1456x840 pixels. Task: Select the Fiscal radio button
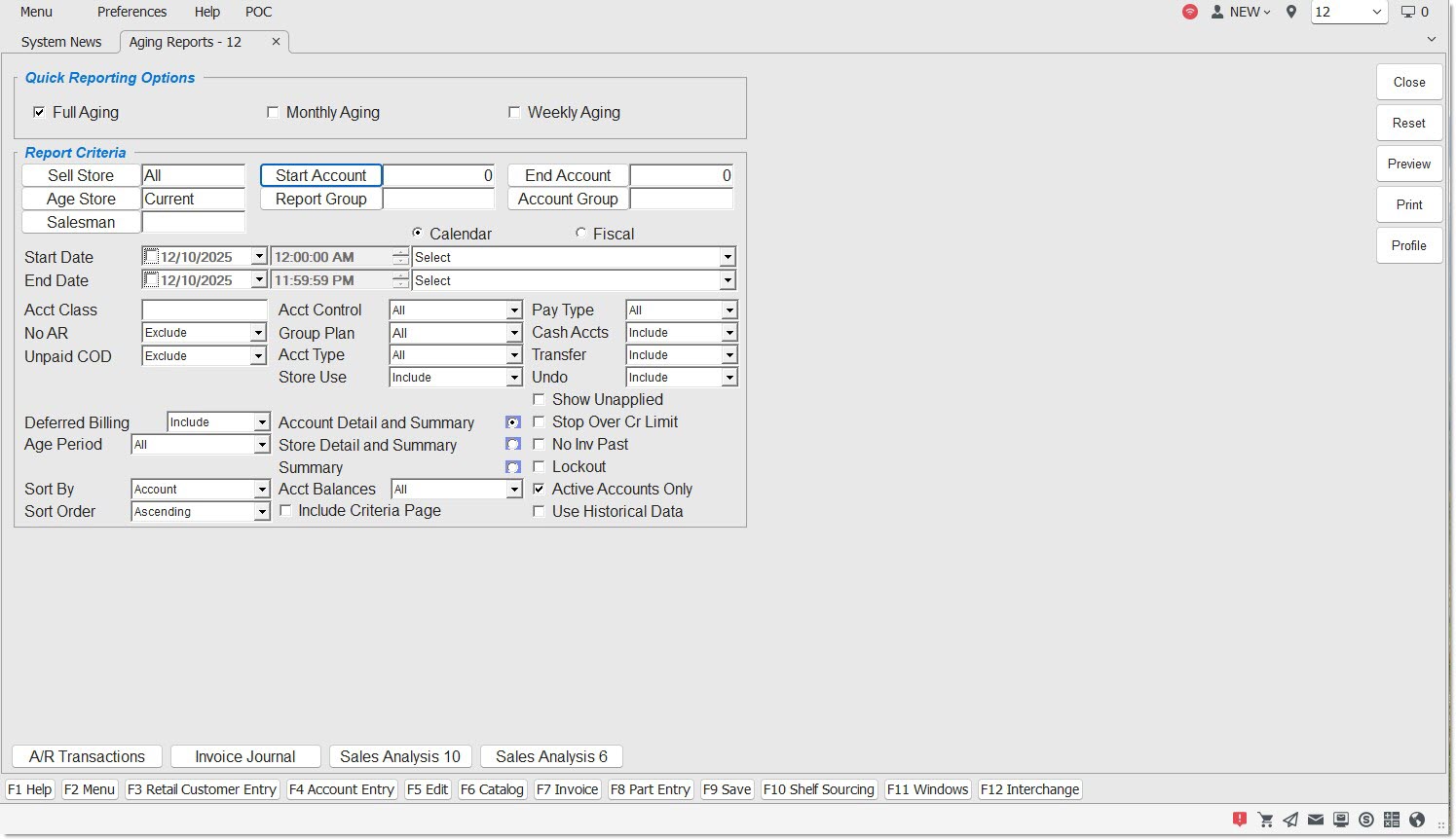pyautogui.click(x=581, y=234)
